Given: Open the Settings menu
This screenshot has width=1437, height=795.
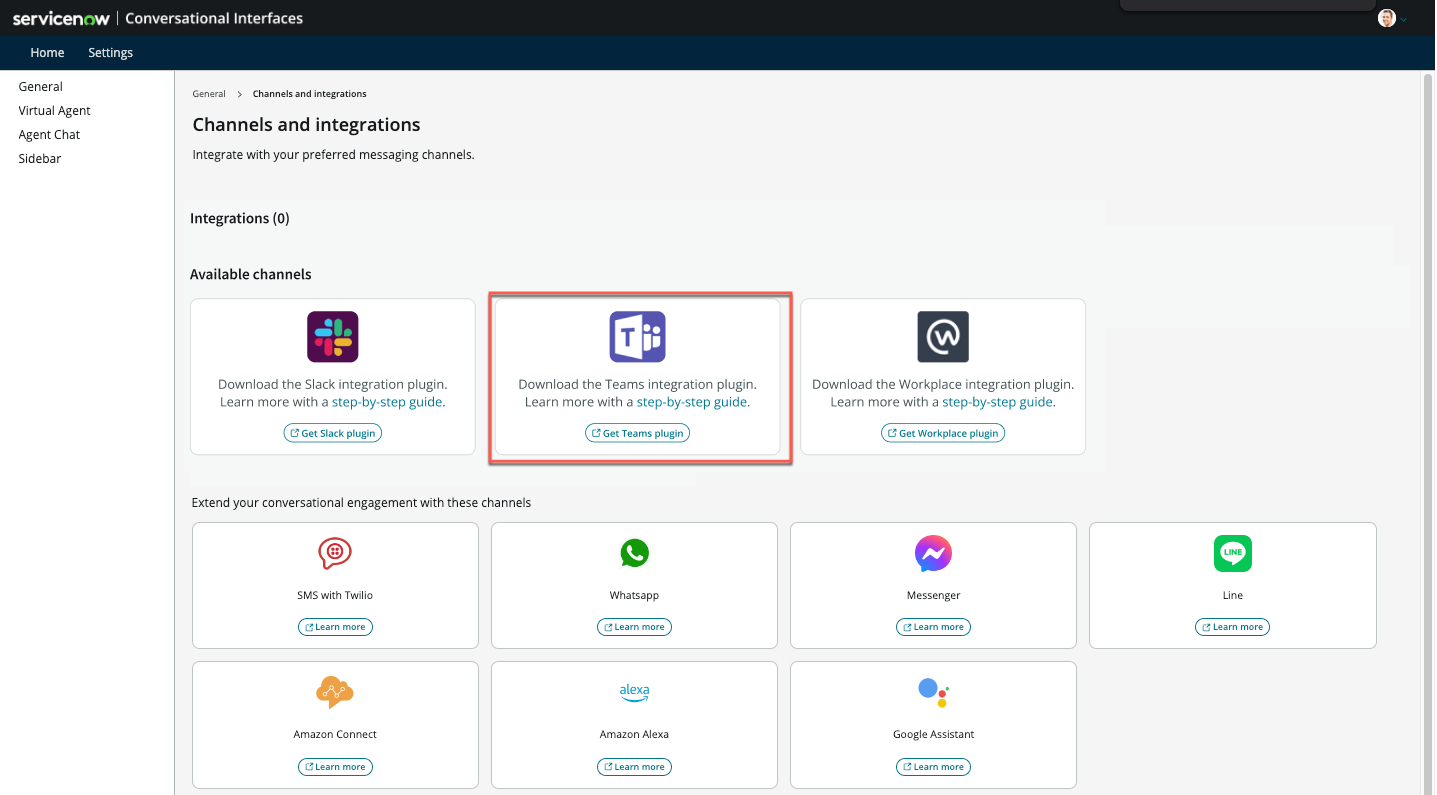Looking at the screenshot, I should [110, 53].
